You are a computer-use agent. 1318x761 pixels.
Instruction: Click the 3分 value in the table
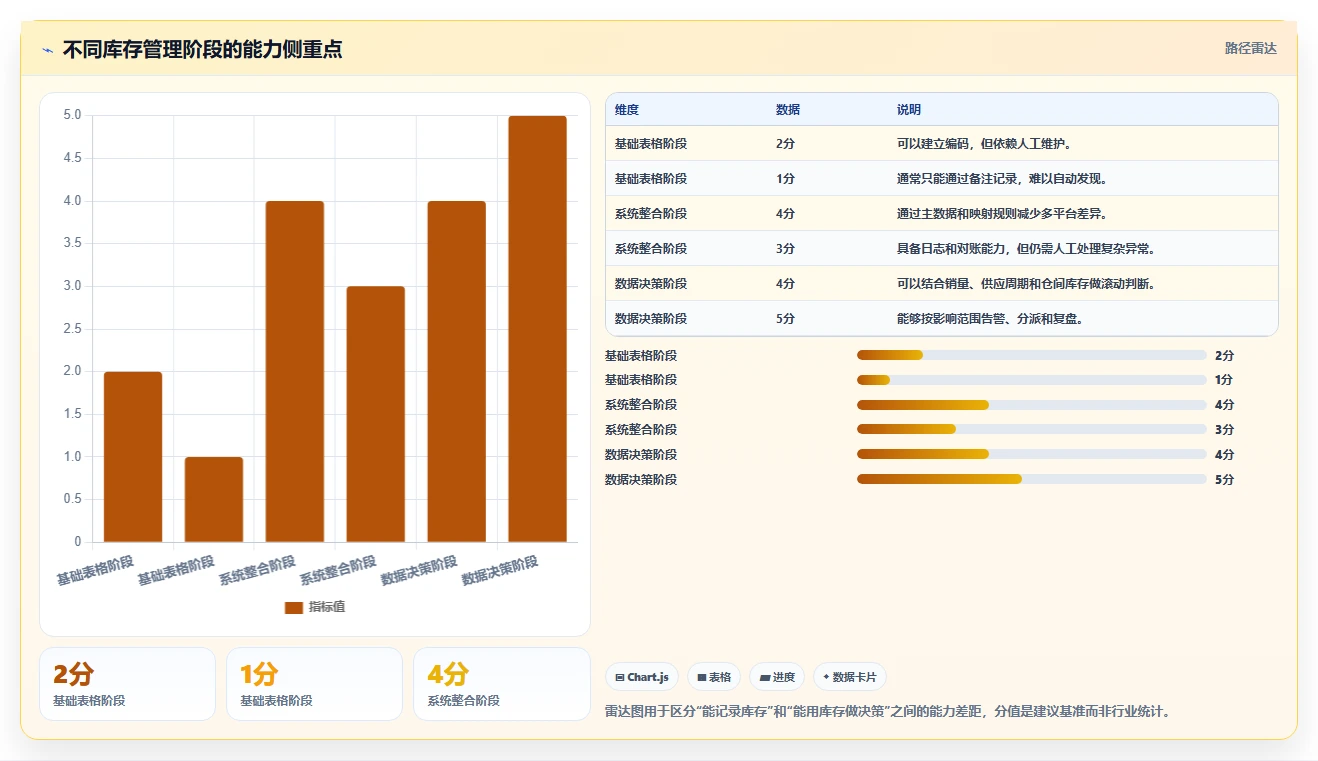(785, 249)
